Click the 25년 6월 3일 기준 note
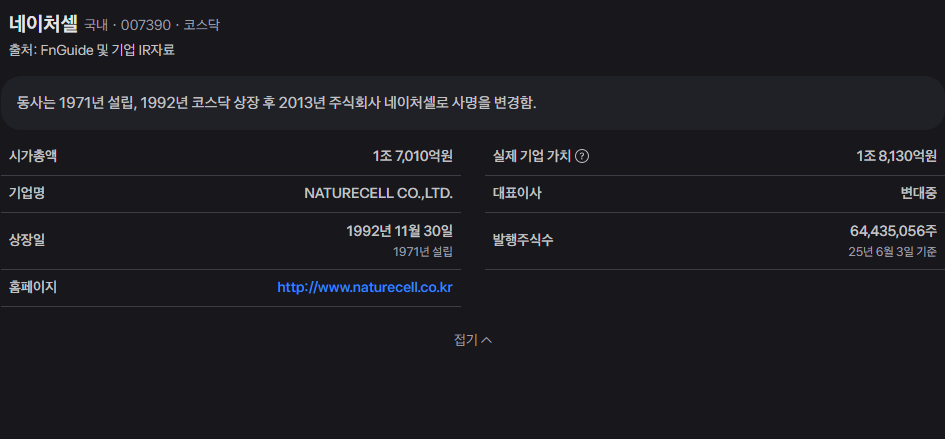The image size is (945, 439). point(893,252)
